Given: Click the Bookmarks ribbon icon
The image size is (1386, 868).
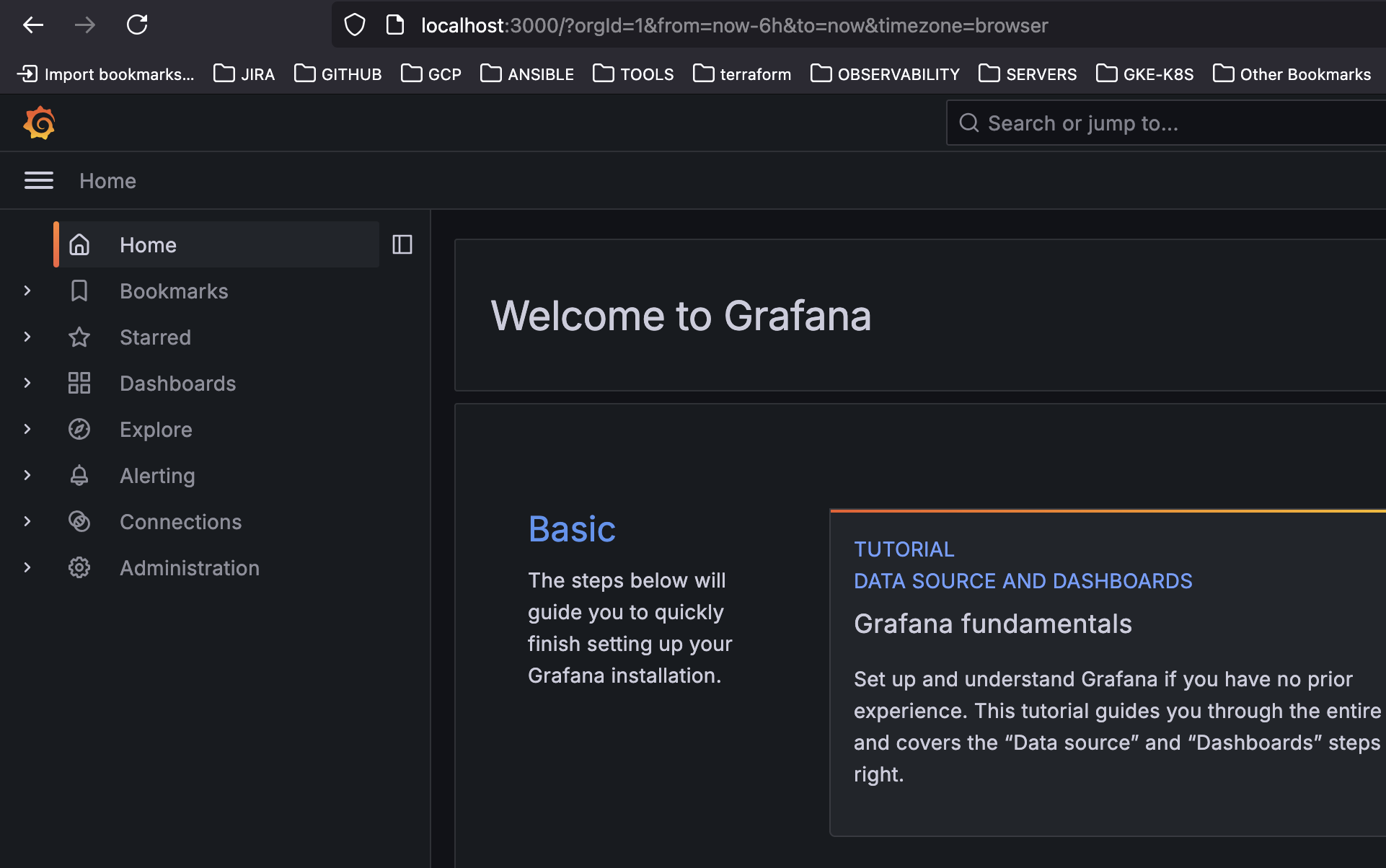Looking at the screenshot, I should [x=79, y=291].
